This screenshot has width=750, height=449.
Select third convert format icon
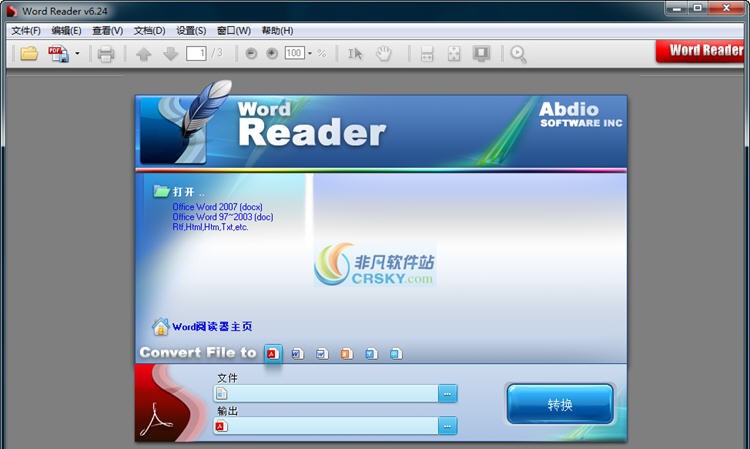click(x=322, y=354)
